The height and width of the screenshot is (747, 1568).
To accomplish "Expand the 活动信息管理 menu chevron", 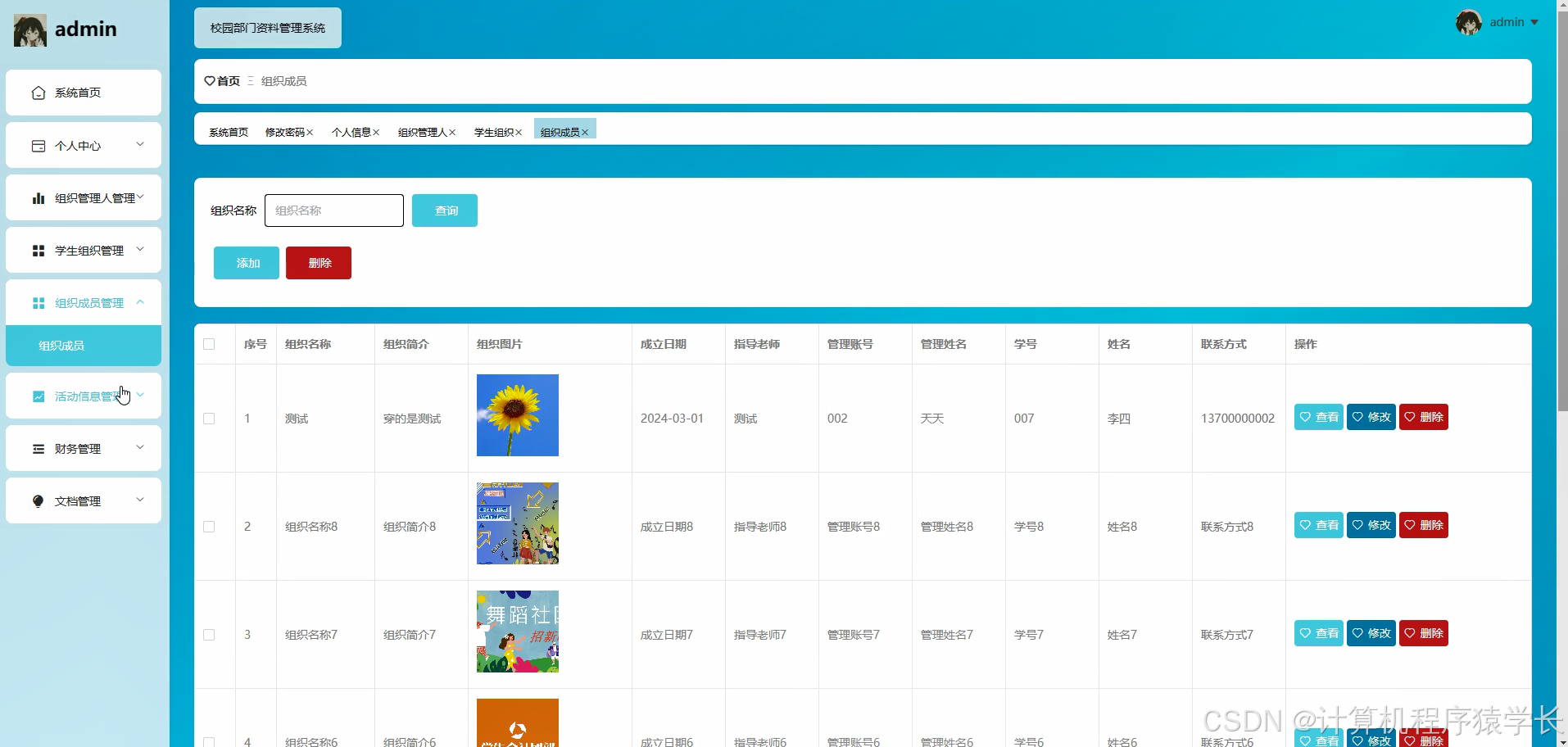I will [140, 395].
